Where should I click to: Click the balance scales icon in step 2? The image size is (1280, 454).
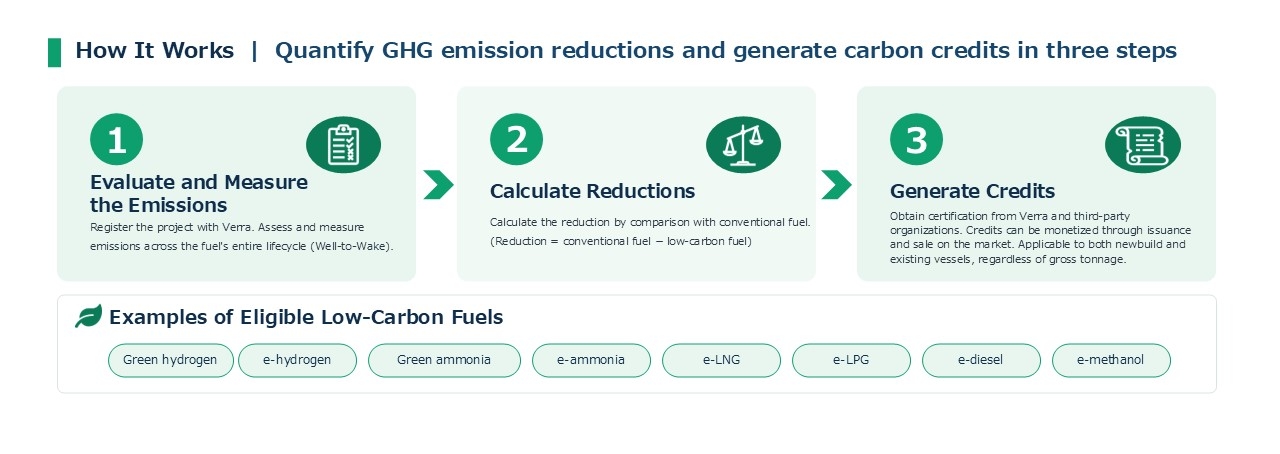click(x=743, y=145)
